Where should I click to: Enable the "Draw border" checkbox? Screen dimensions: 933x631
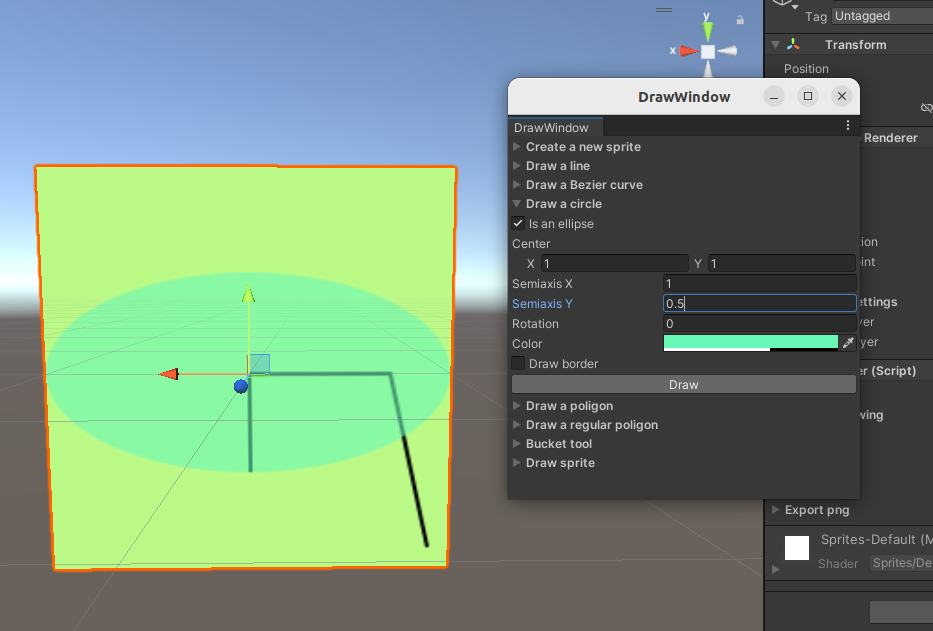(518, 363)
